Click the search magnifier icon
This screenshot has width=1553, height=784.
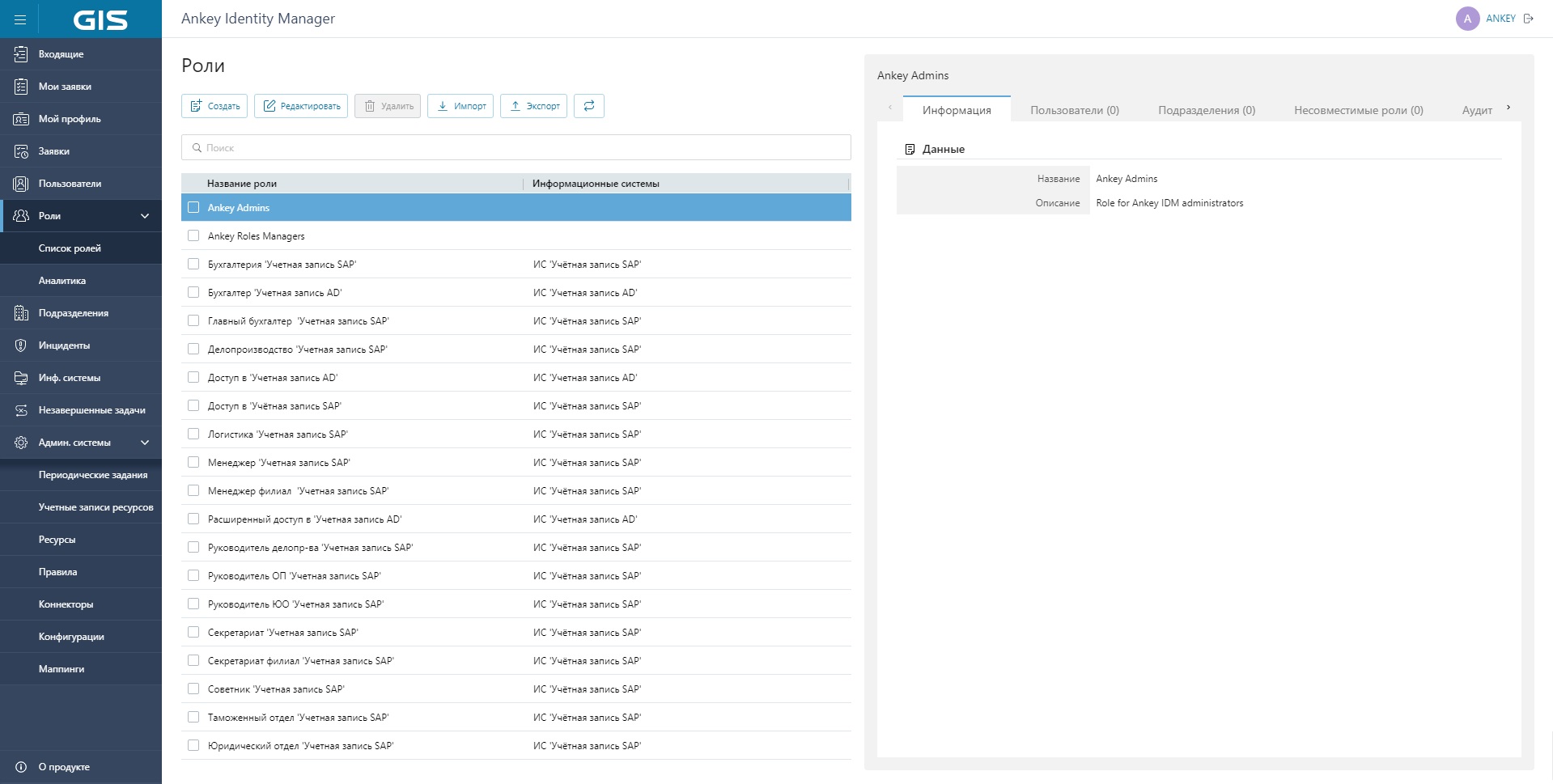pos(197,148)
